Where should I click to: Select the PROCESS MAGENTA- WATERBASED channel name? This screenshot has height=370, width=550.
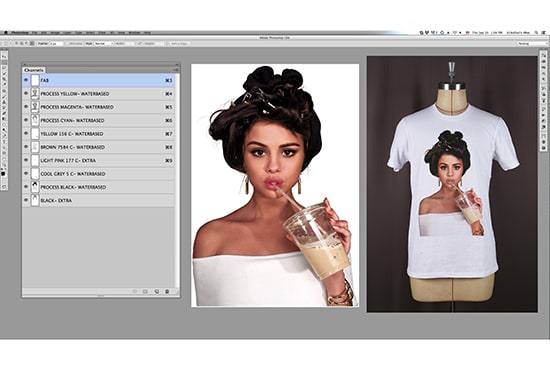[x=77, y=107]
